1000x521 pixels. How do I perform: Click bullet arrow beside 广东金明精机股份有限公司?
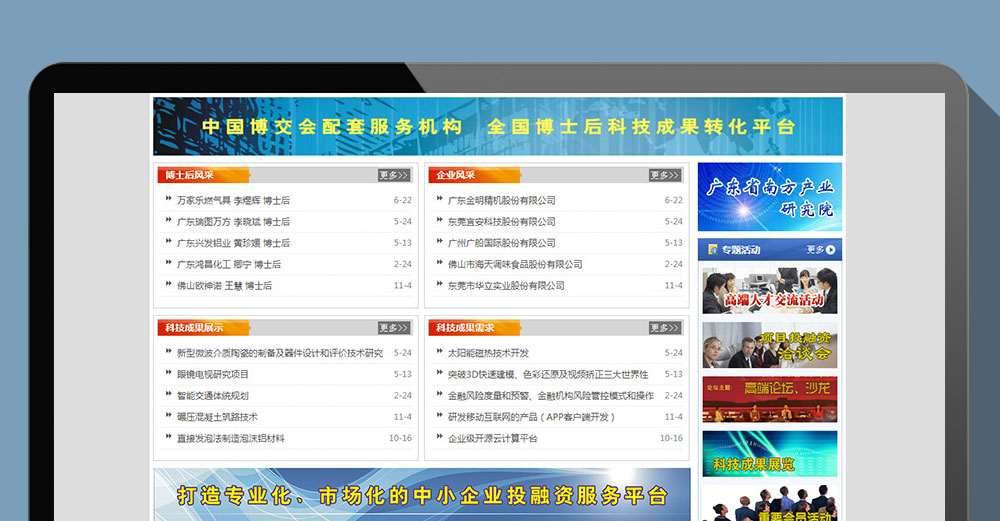coord(439,198)
